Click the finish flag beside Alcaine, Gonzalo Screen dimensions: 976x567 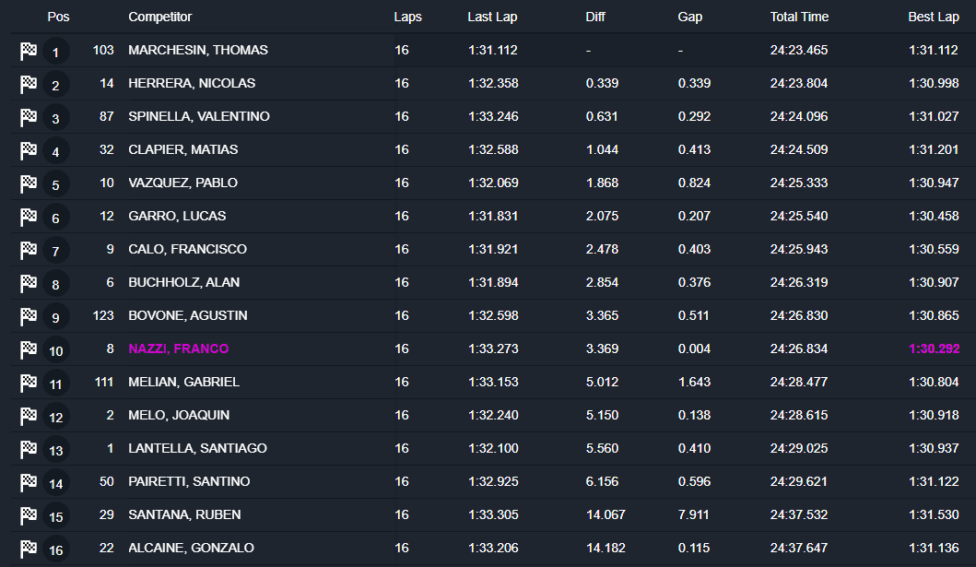click(x=28, y=548)
